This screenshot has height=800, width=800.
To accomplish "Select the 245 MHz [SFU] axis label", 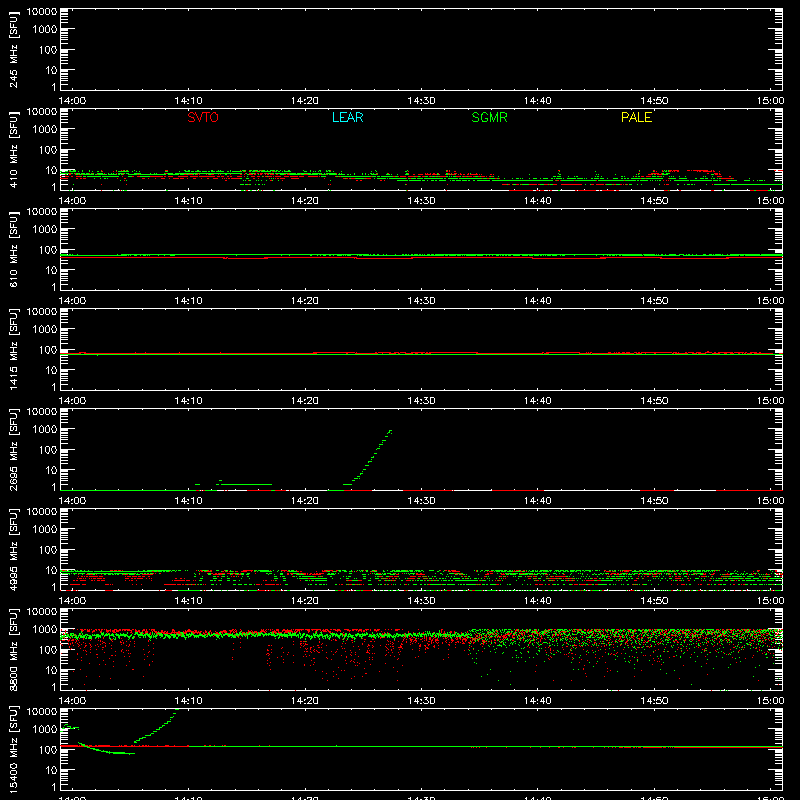I will [x=14, y=49].
